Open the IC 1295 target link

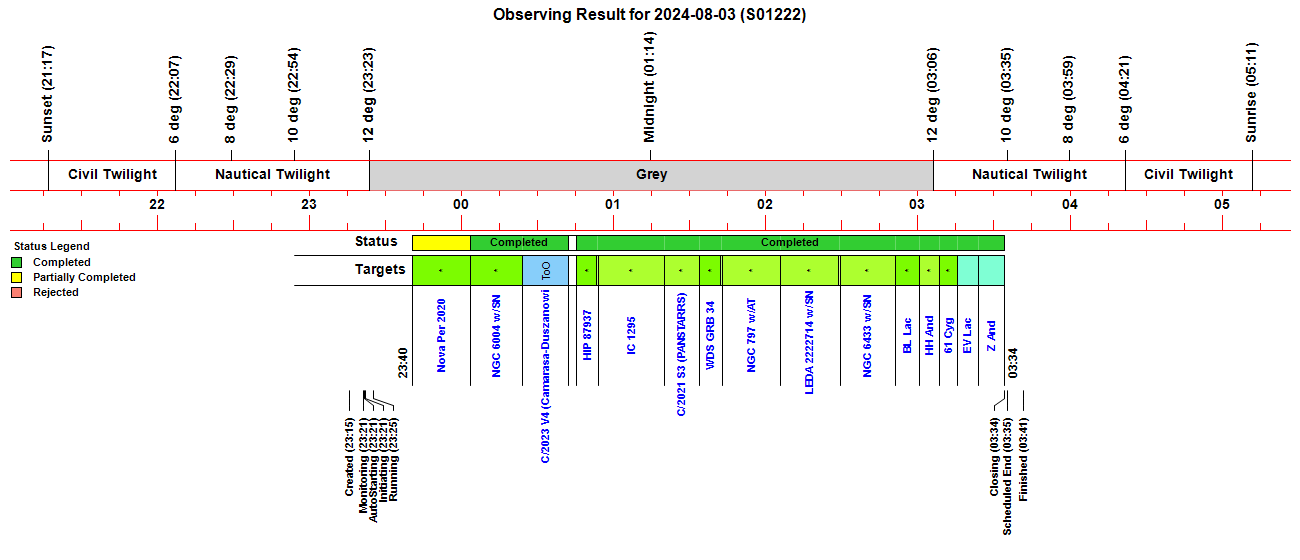pyautogui.click(x=631, y=335)
